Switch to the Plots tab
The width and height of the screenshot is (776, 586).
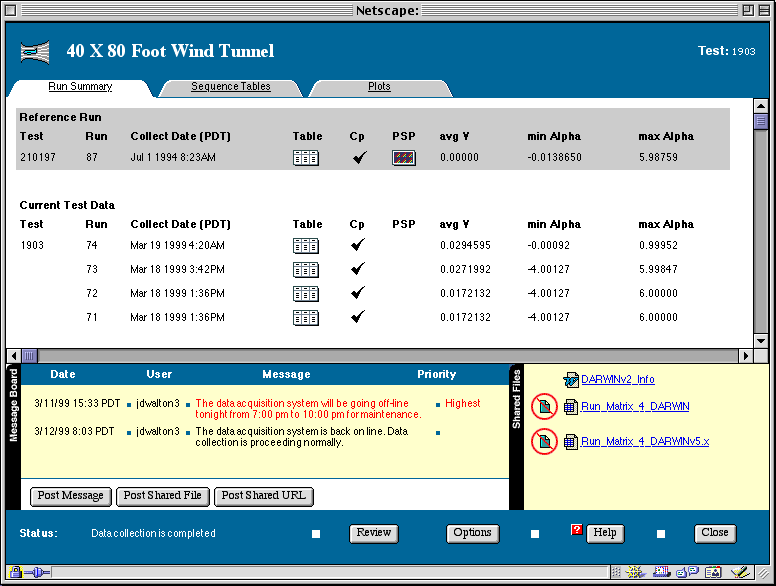(x=379, y=87)
